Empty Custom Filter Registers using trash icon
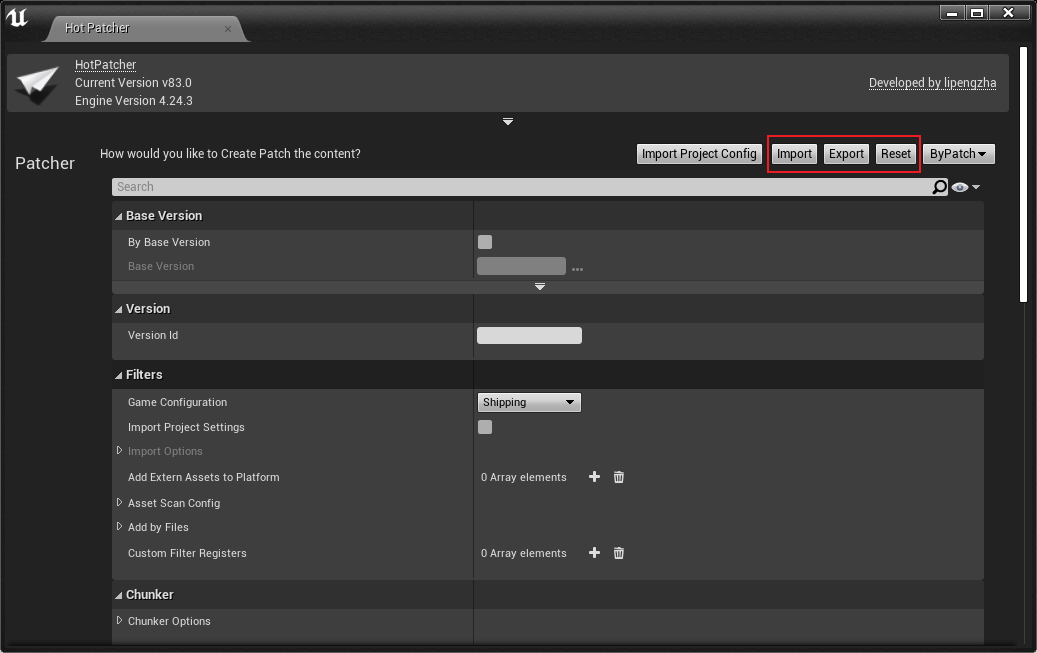This screenshot has height=653, width=1037. coord(619,553)
